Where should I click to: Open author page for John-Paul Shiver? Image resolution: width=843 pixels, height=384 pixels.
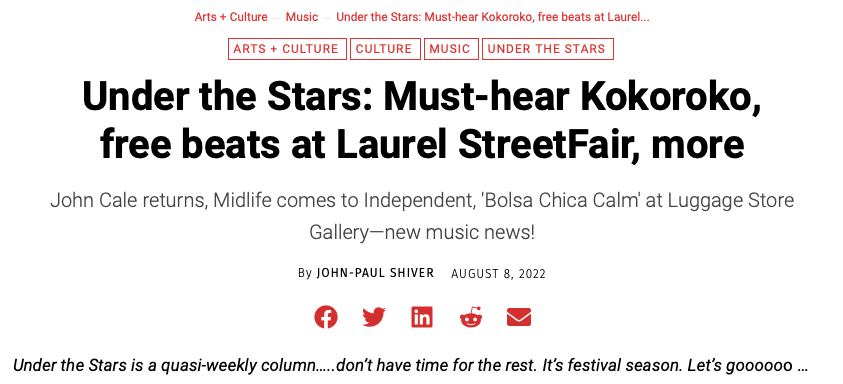tap(375, 273)
